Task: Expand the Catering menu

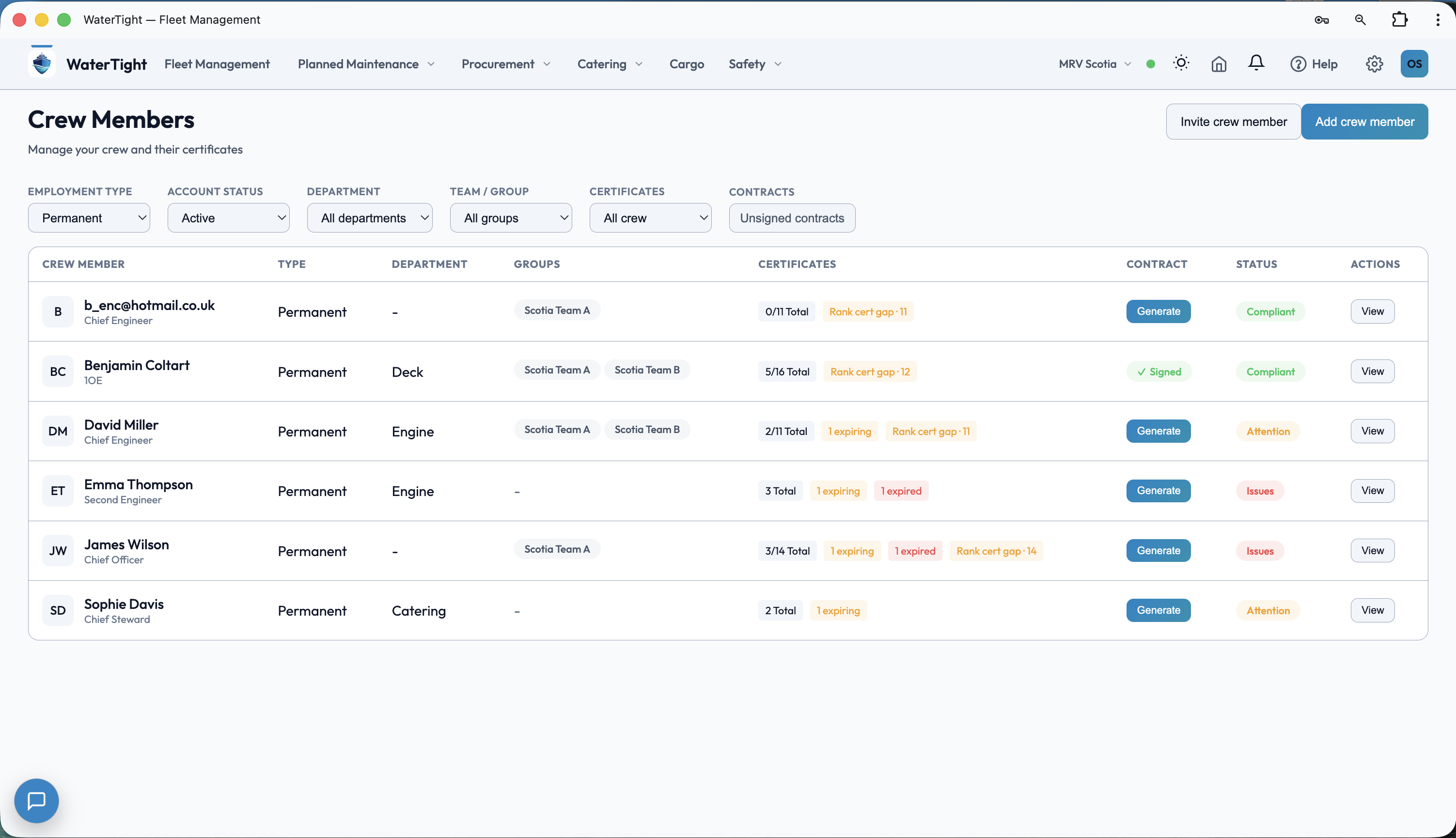Action: tap(610, 64)
